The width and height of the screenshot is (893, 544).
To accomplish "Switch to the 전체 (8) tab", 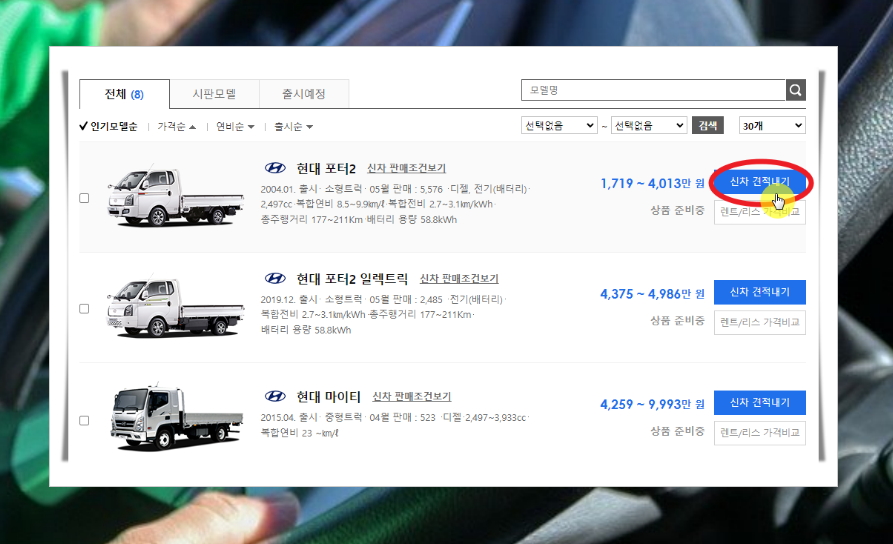I will [x=124, y=94].
